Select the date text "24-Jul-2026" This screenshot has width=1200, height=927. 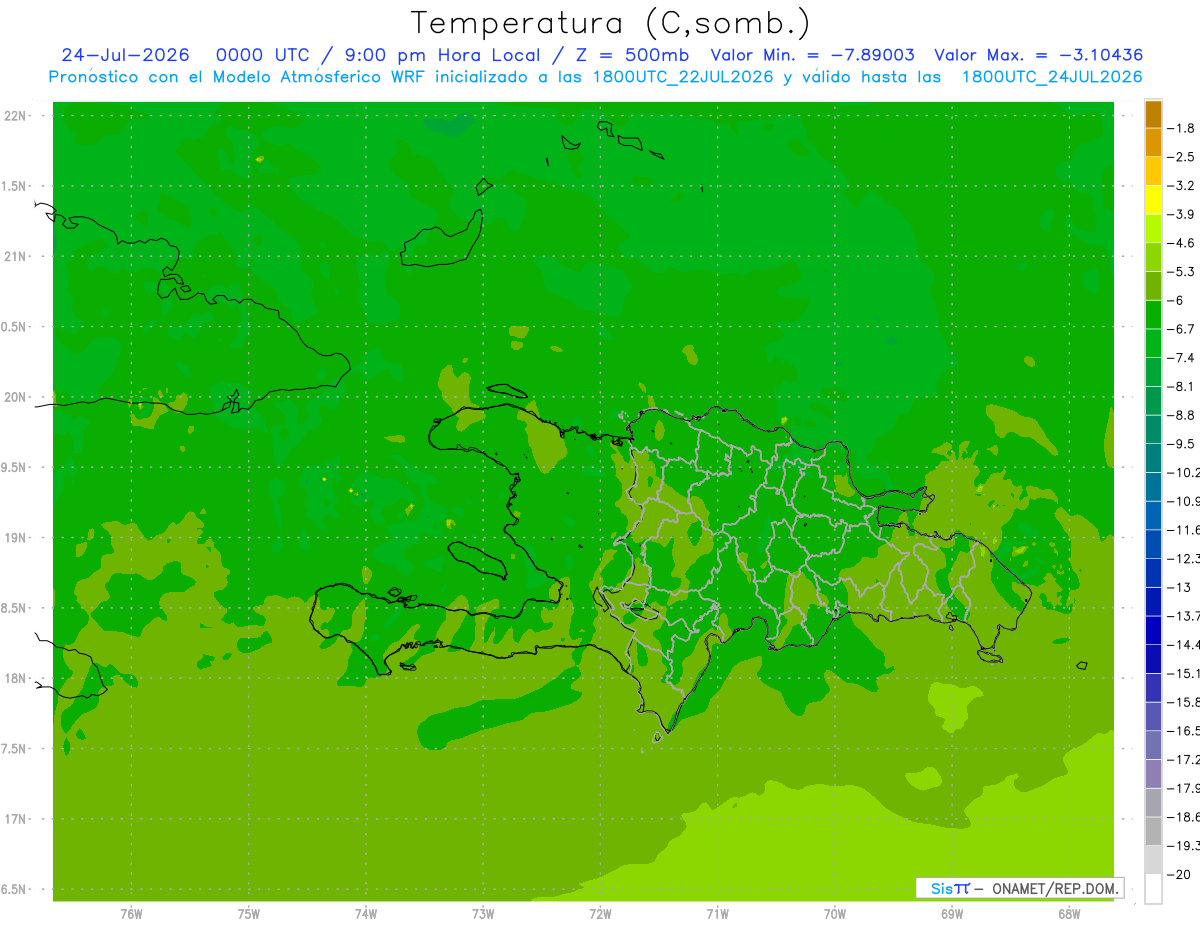pyautogui.click(x=128, y=55)
